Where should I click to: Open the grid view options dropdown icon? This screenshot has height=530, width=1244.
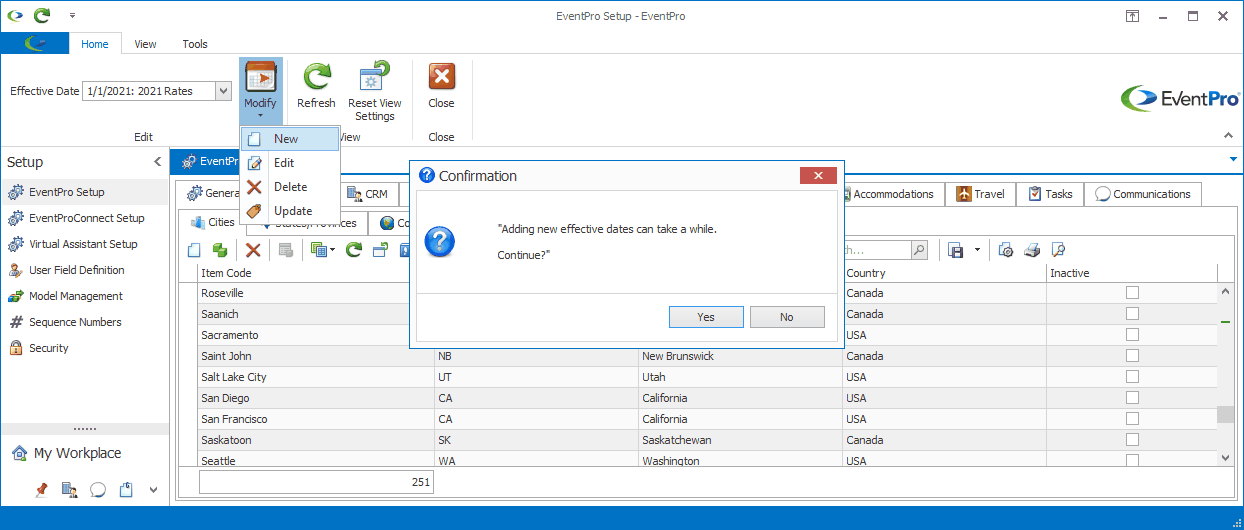[x=322, y=250]
